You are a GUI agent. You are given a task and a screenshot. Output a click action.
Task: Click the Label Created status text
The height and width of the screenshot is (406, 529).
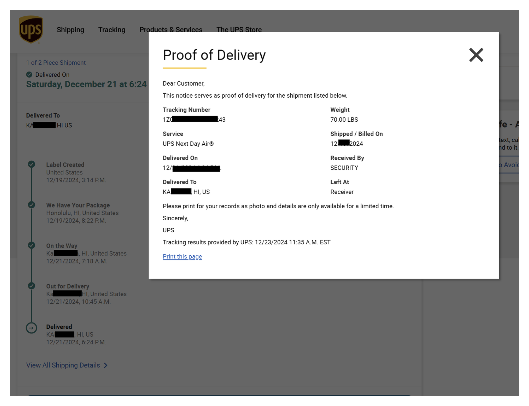tap(65, 165)
